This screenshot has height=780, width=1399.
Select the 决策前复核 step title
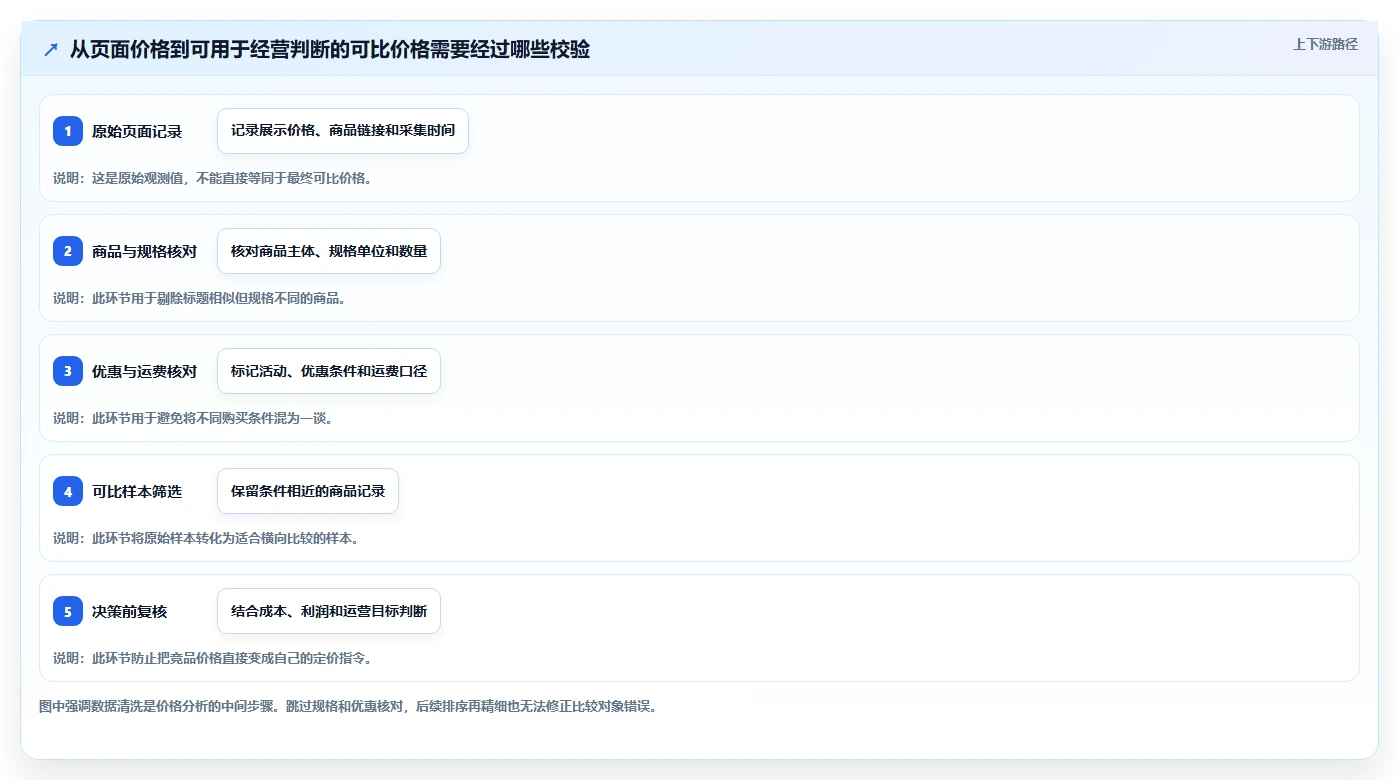(x=130, y=611)
